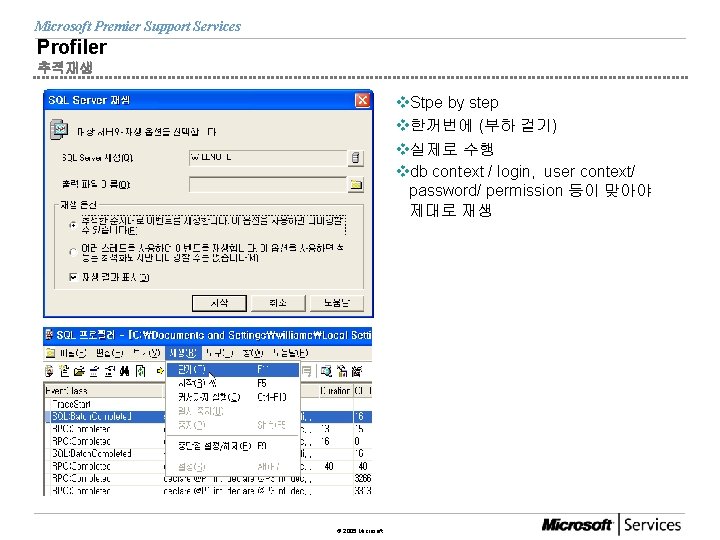Click last icon on Profiler toolbar
This screenshot has width=720, height=540.
pyautogui.click(x=357, y=371)
